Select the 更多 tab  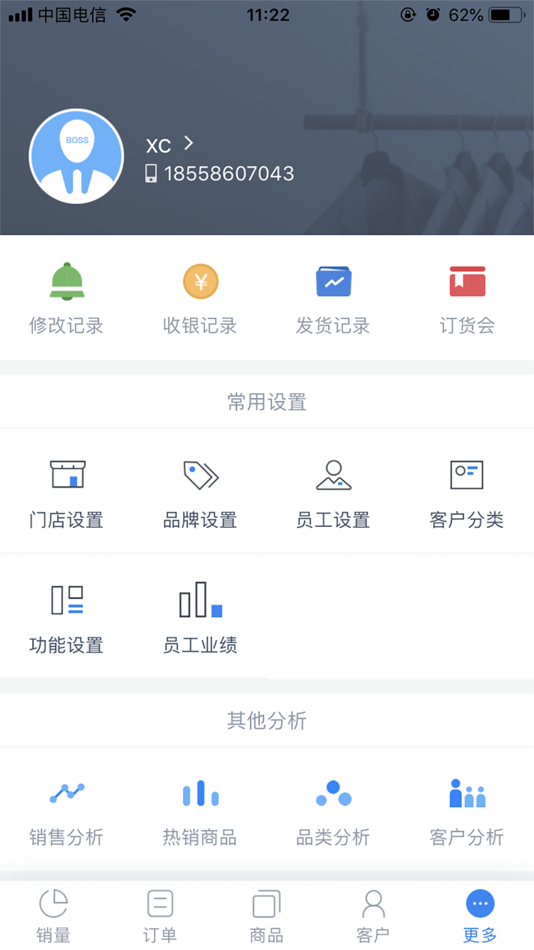pos(480,915)
